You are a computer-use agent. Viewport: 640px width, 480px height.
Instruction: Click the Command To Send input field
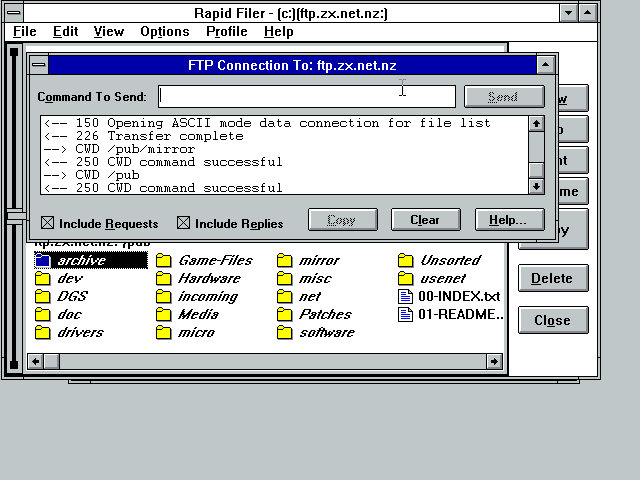306,97
